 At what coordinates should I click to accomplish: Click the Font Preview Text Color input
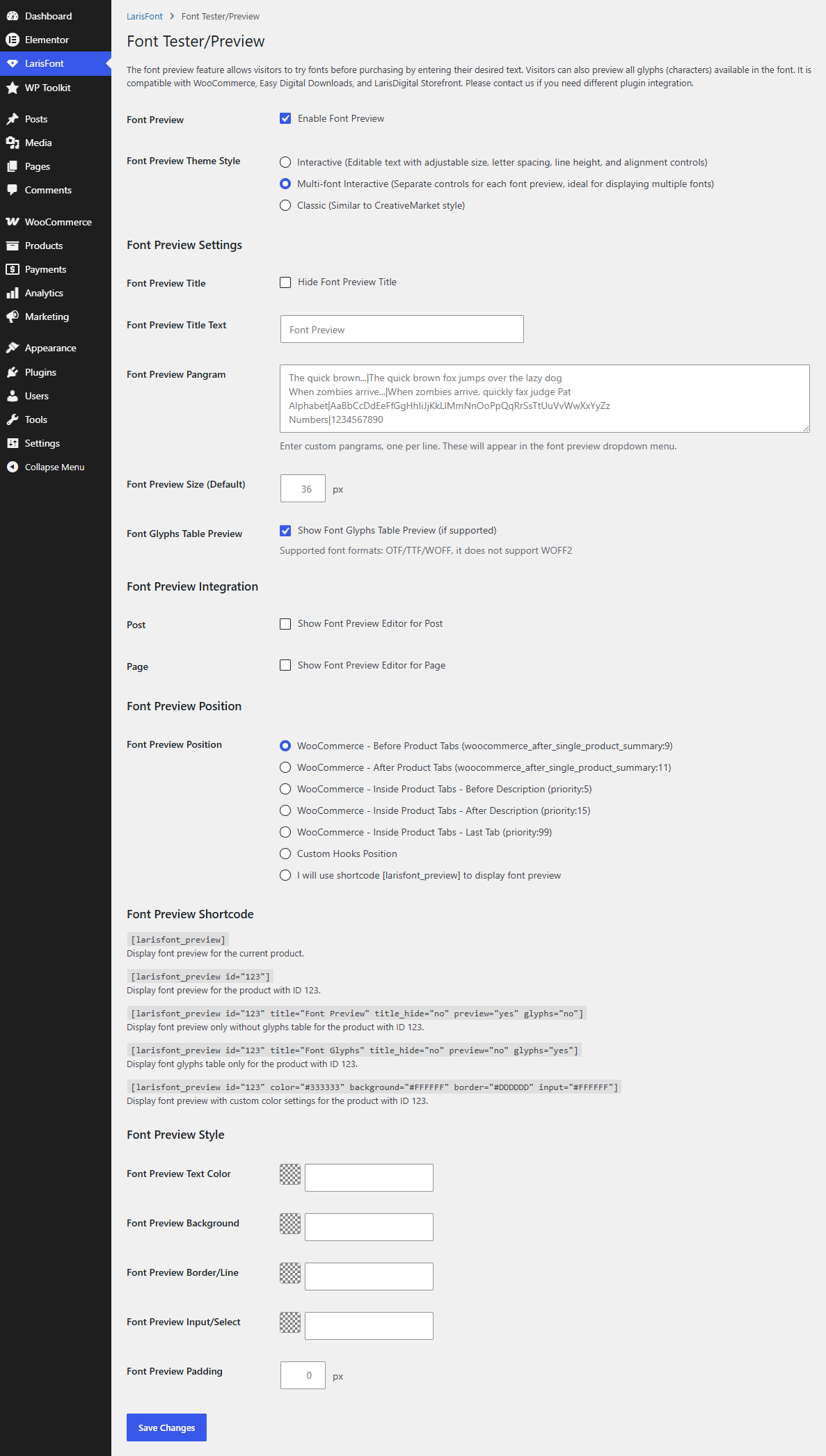369,1178
